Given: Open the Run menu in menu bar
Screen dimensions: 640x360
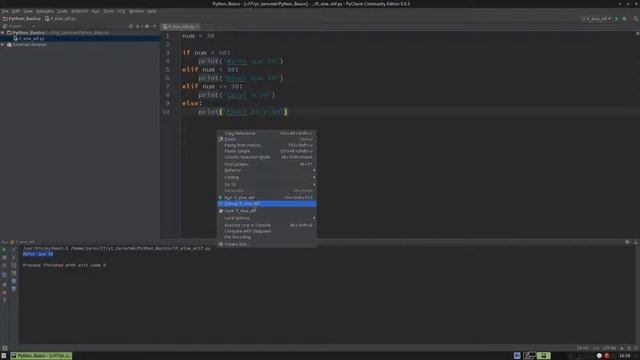Looking at the screenshot, I should (x=96, y=11).
